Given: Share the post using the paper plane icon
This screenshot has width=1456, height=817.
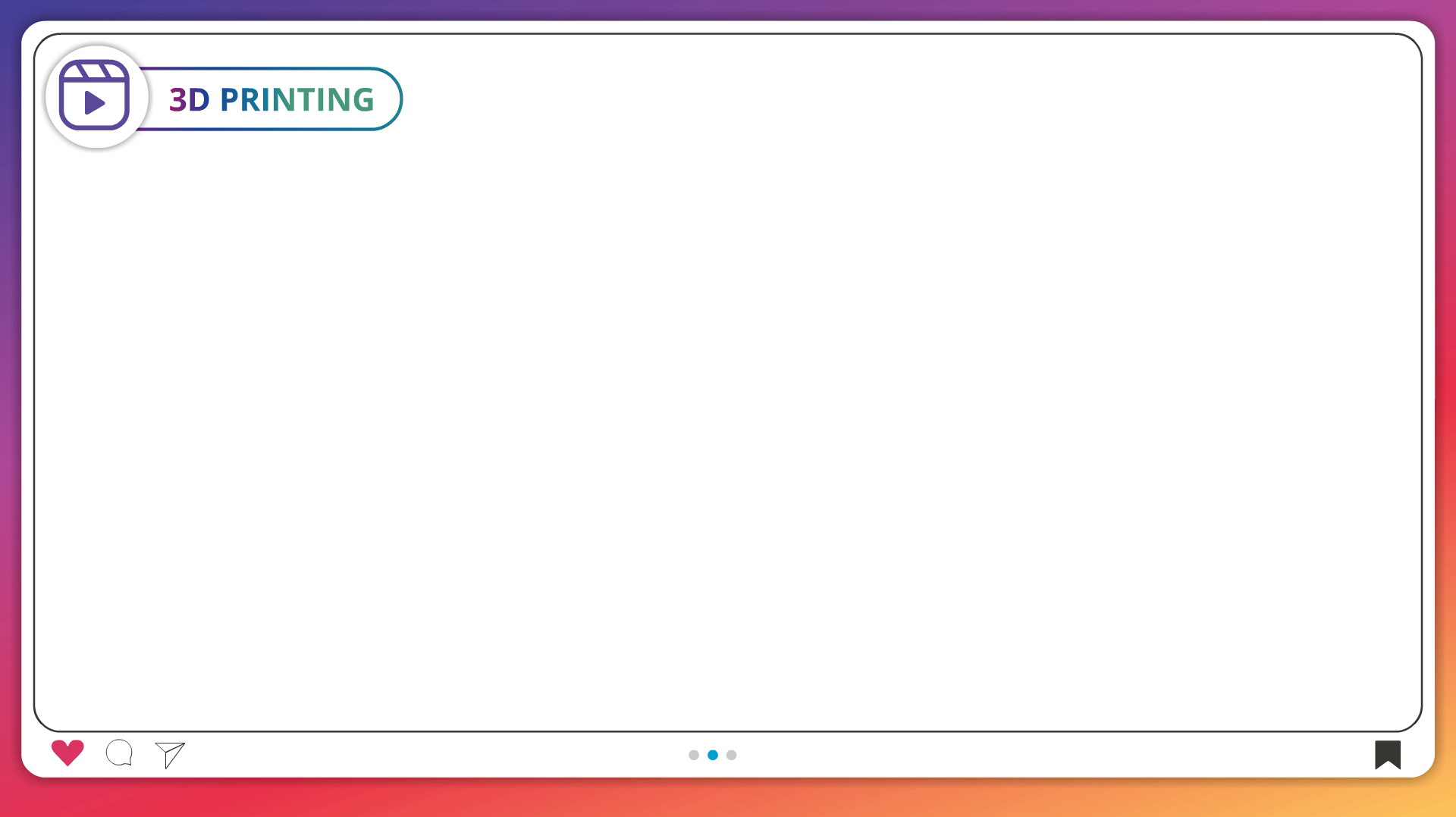Looking at the screenshot, I should pos(170,754).
